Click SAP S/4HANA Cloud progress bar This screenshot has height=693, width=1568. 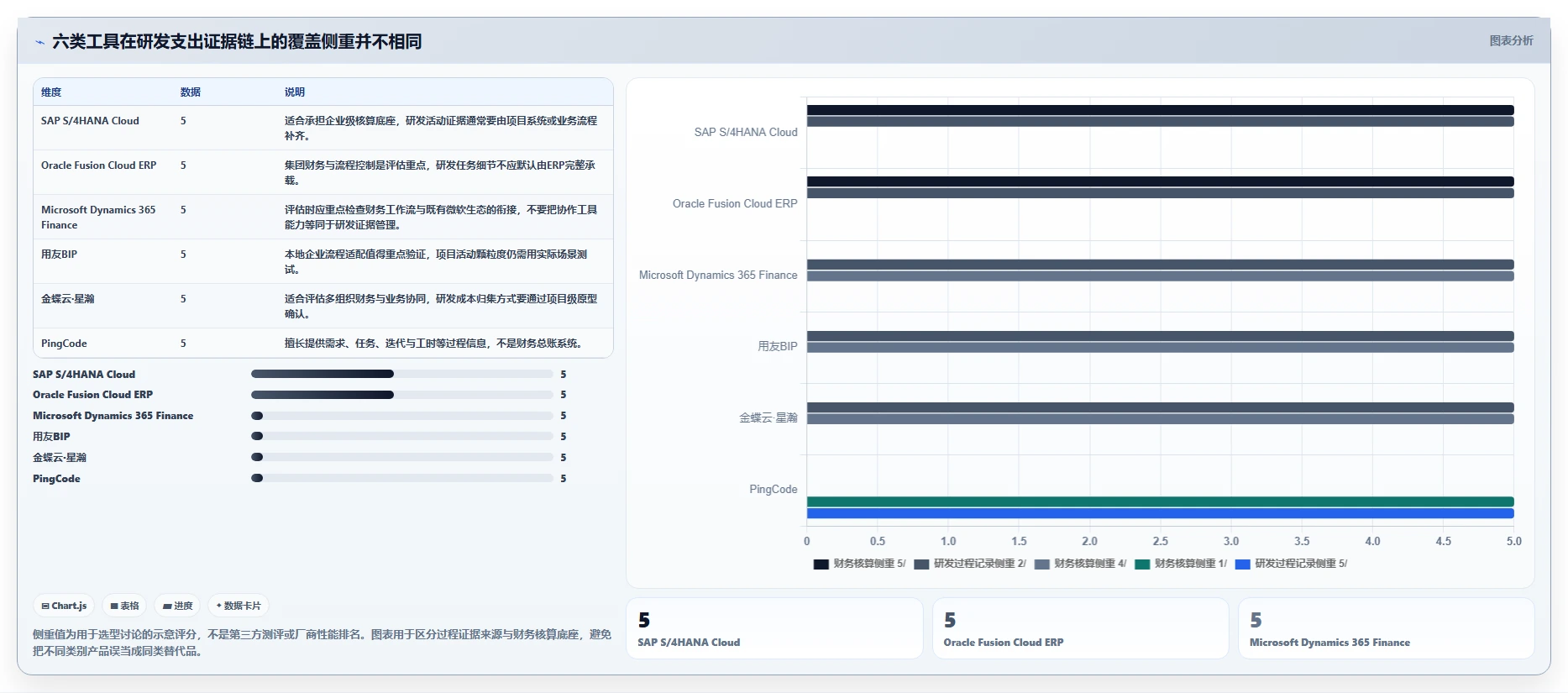click(x=401, y=374)
